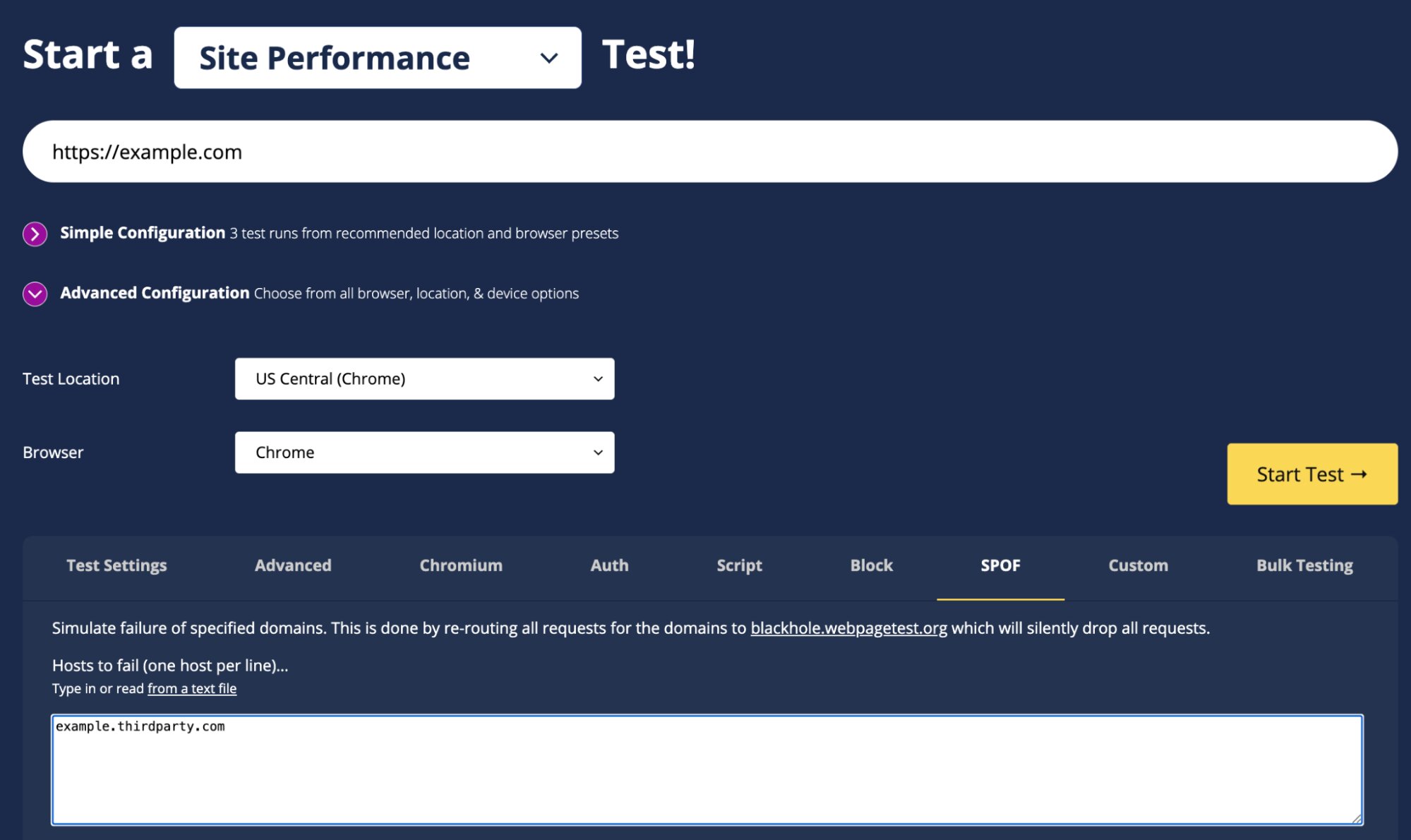This screenshot has width=1411, height=840.
Task: Click inside the hosts to fail textarea
Action: point(706,769)
